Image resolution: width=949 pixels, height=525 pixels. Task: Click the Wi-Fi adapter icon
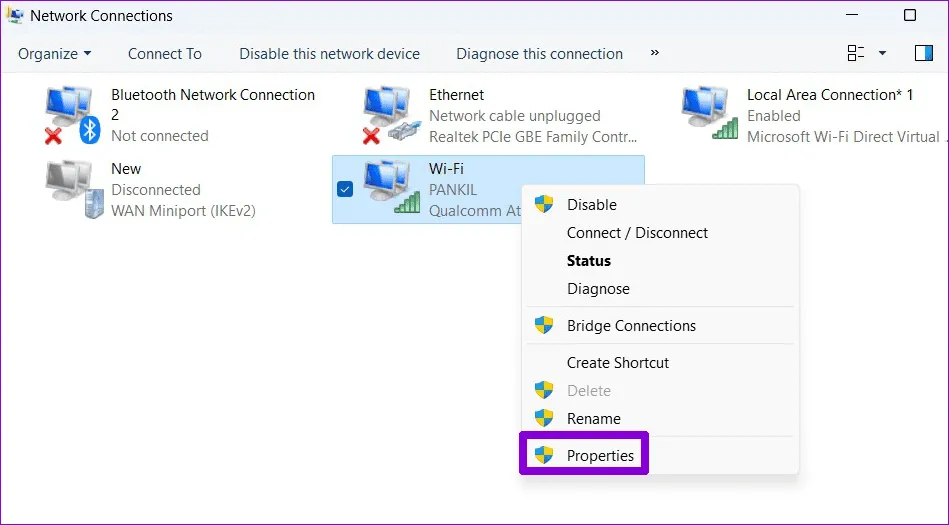pos(391,189)
